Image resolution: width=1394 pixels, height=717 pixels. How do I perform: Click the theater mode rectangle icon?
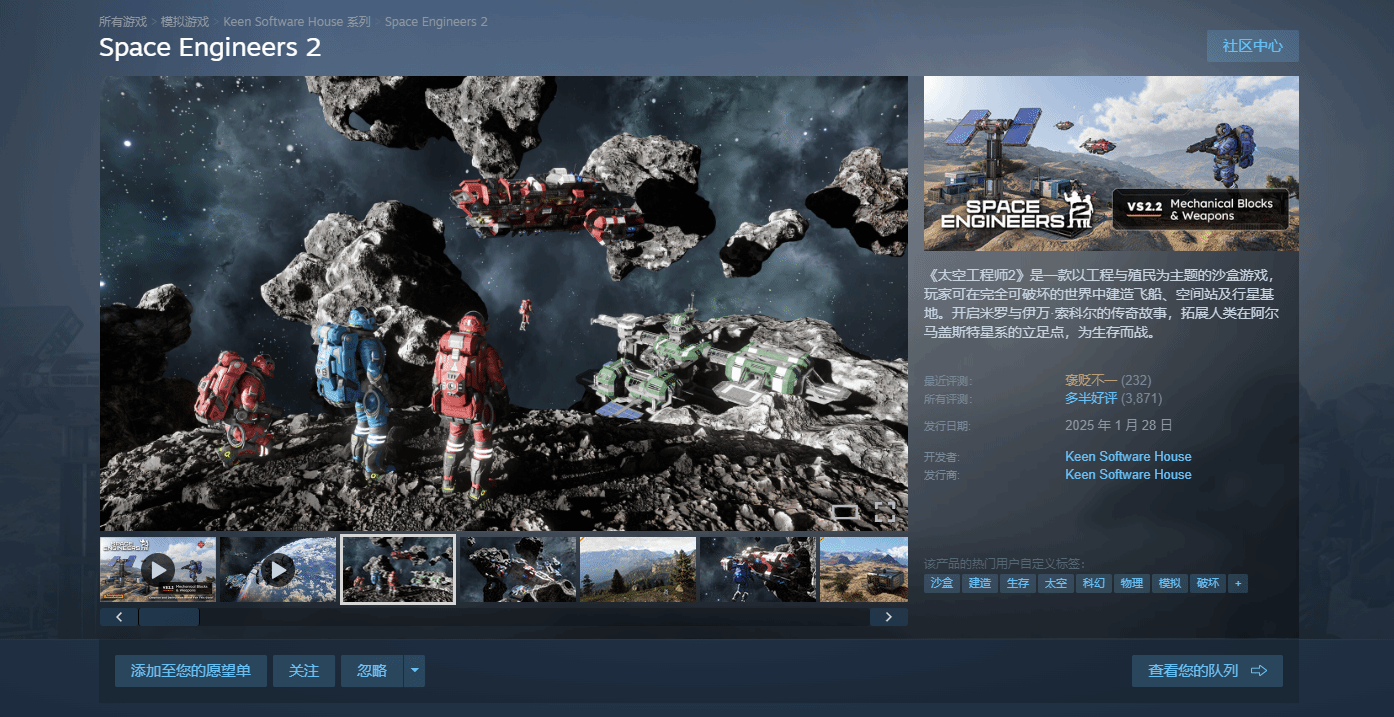(x=845, y=513)
